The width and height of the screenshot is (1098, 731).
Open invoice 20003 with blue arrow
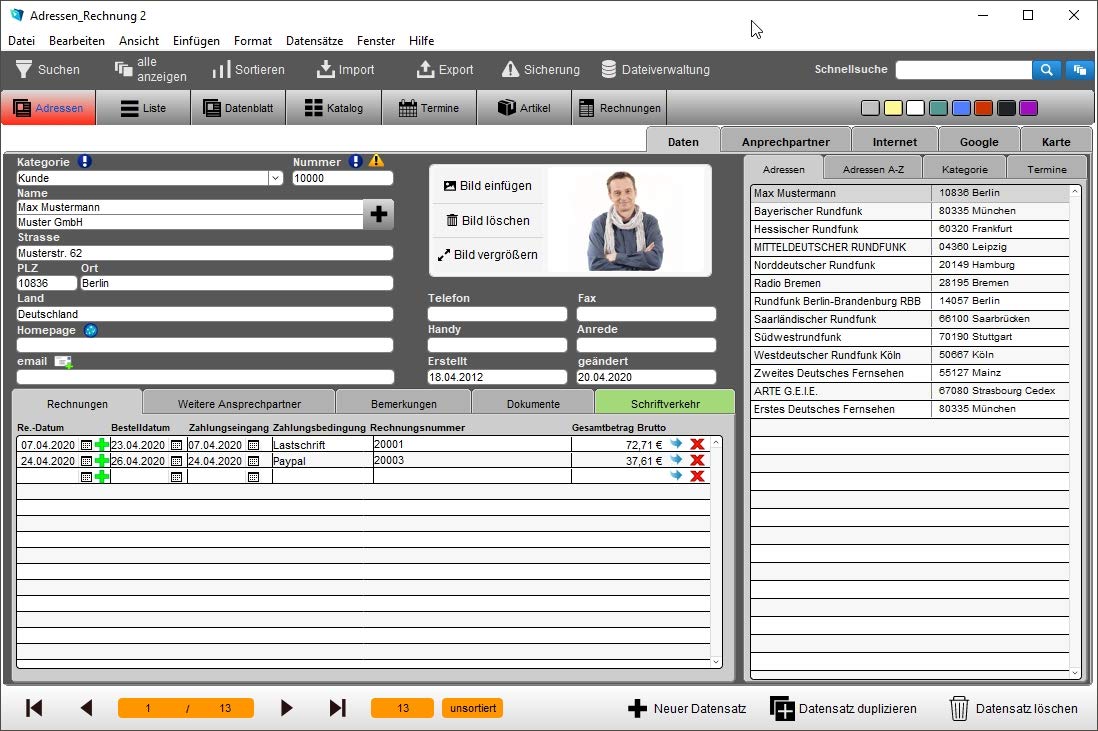pyautogui.click(x=676, y=460)
